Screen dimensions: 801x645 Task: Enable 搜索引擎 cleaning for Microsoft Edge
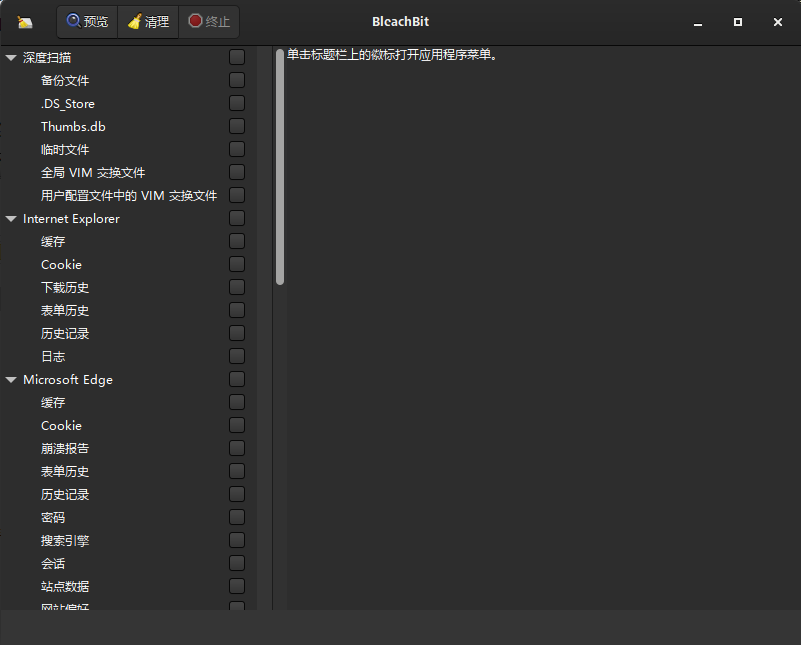click(x=236, y=540)
